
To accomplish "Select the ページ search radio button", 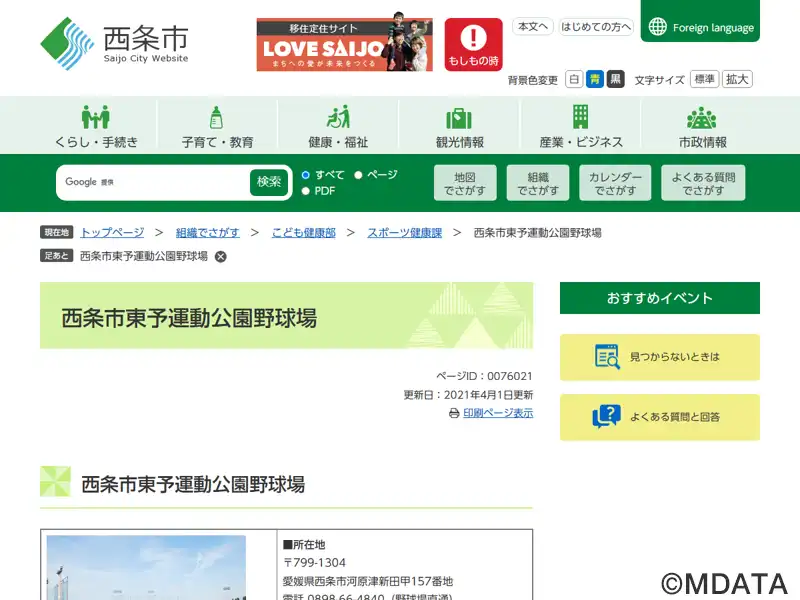I will tap(358, 175).
